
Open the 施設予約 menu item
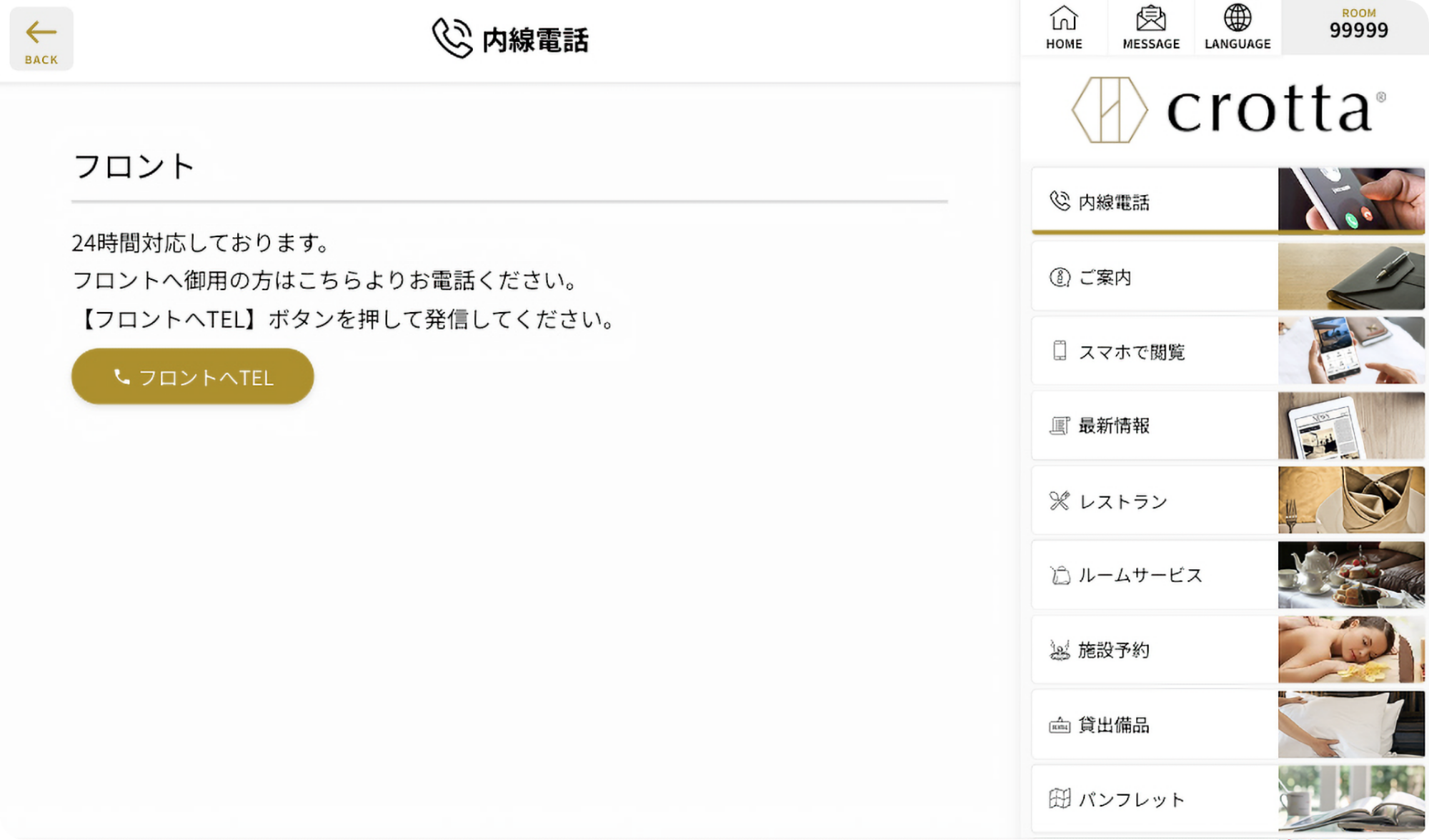[x=1113, y=650]
